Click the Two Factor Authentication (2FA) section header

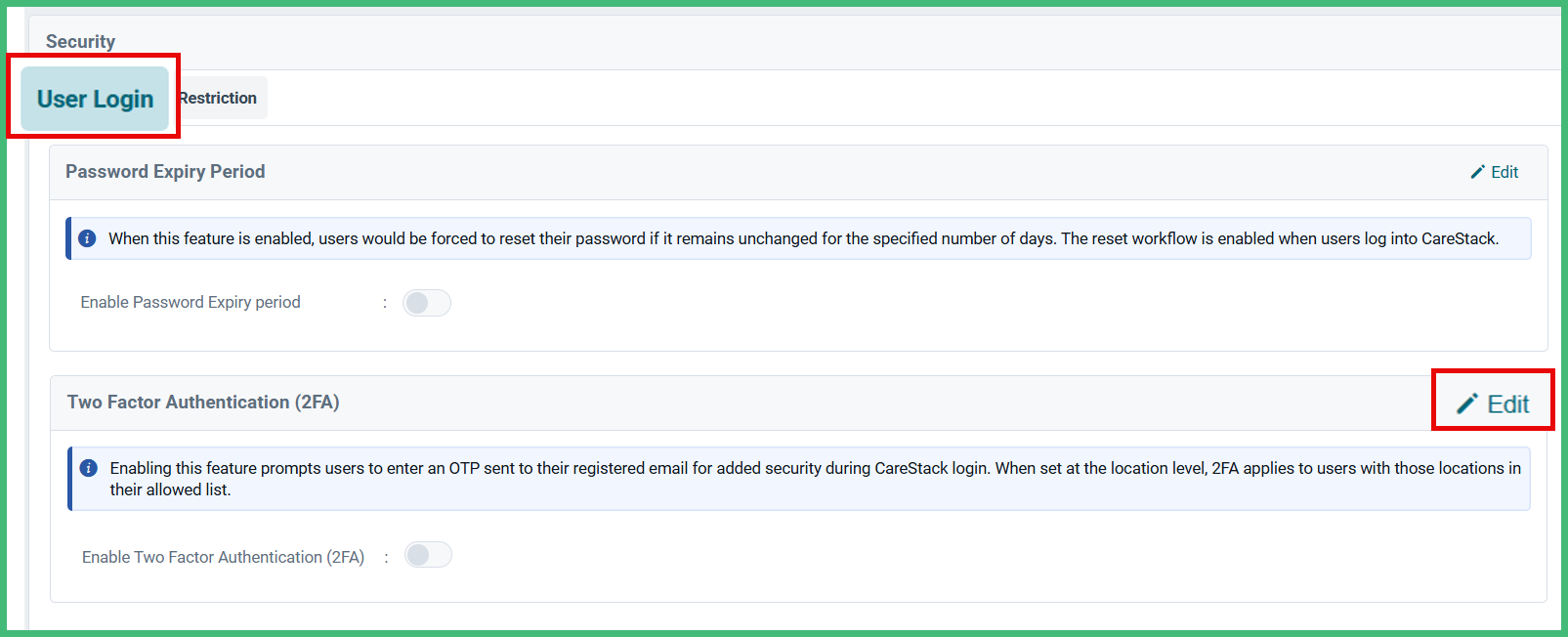[203, 402]
